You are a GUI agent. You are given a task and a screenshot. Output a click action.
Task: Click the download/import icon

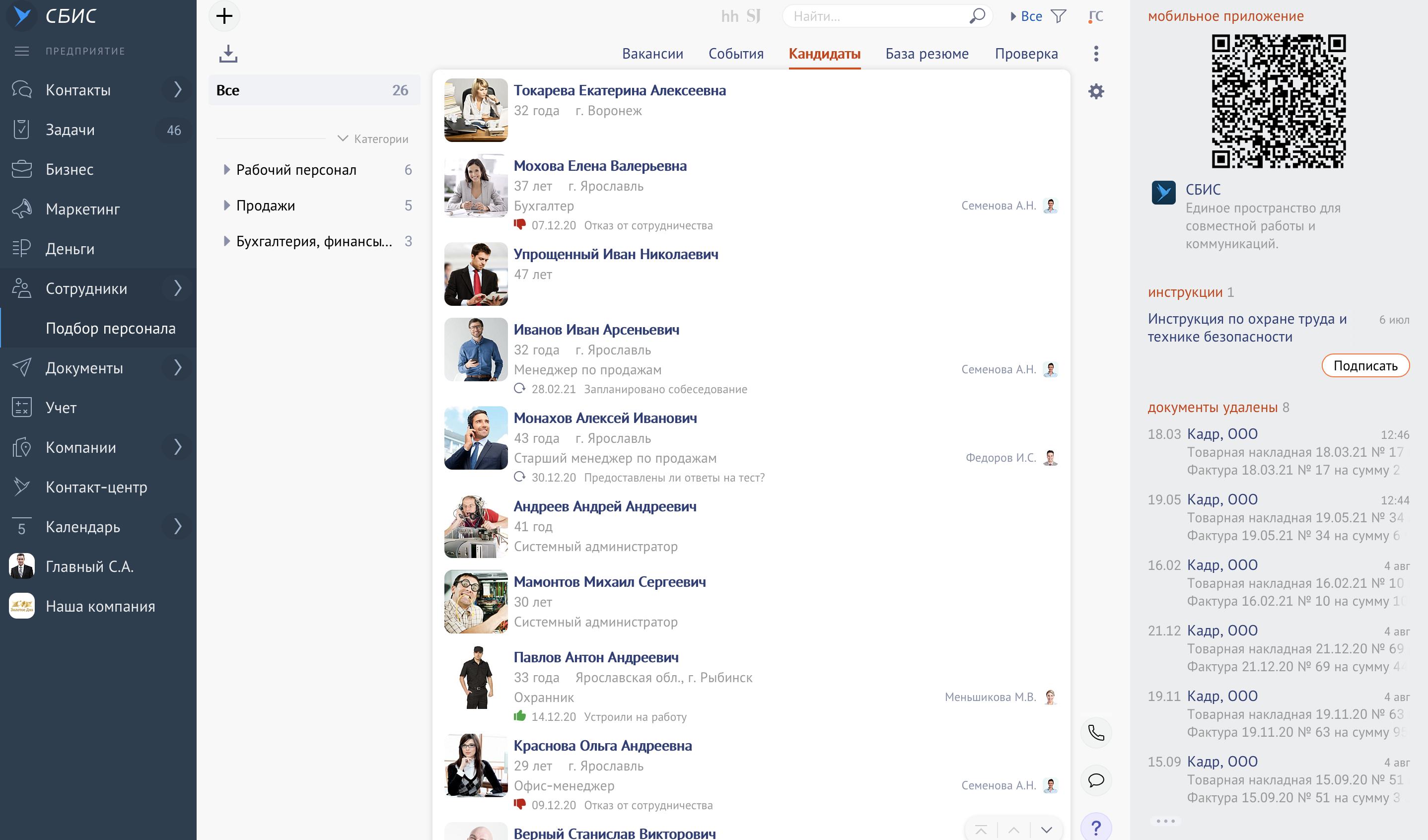(x=228, y=54)
